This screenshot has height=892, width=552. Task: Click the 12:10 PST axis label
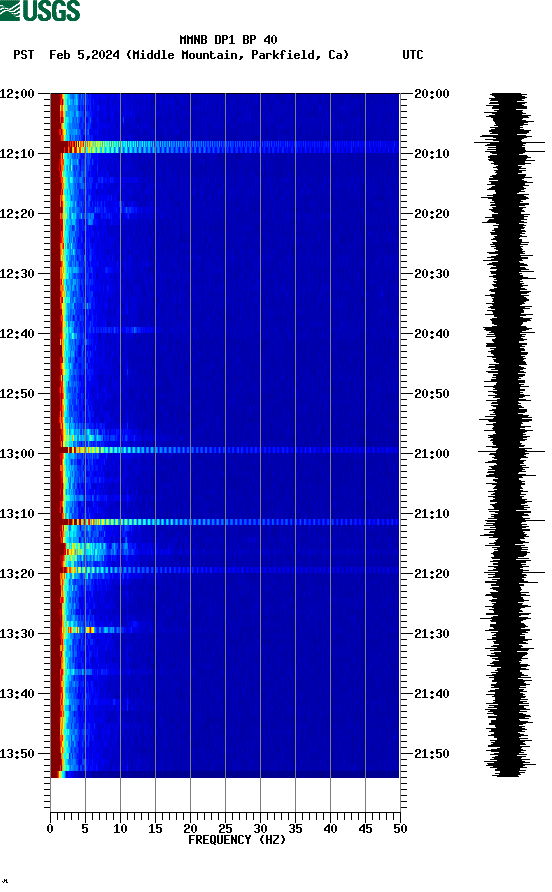(x=17, y=154)
